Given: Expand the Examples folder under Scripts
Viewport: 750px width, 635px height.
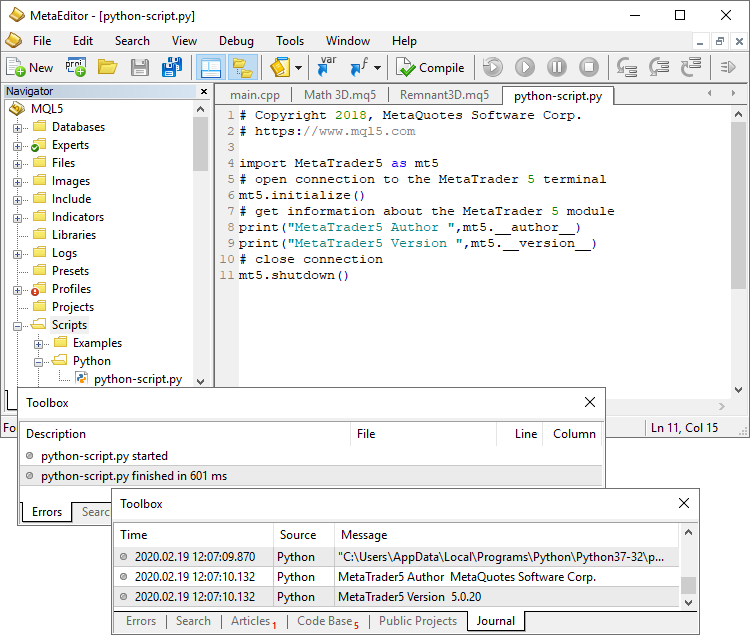Looking at the screenshot, I should [x=38, y=343].
